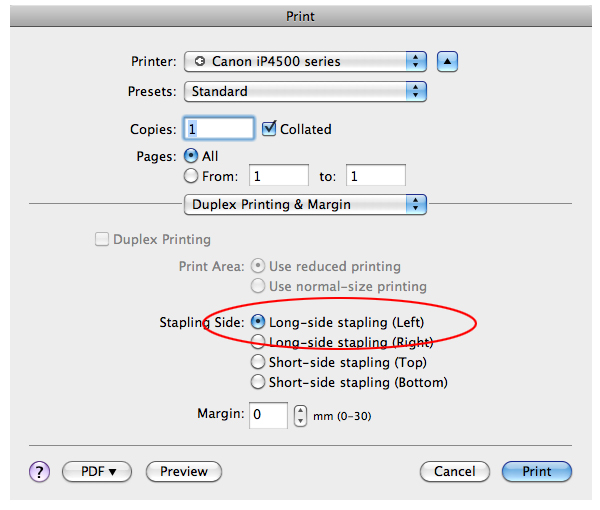The height and width of the screenshot is (510, 600).
Task: Open the Printer dropdown
Action: click(305, 62)
